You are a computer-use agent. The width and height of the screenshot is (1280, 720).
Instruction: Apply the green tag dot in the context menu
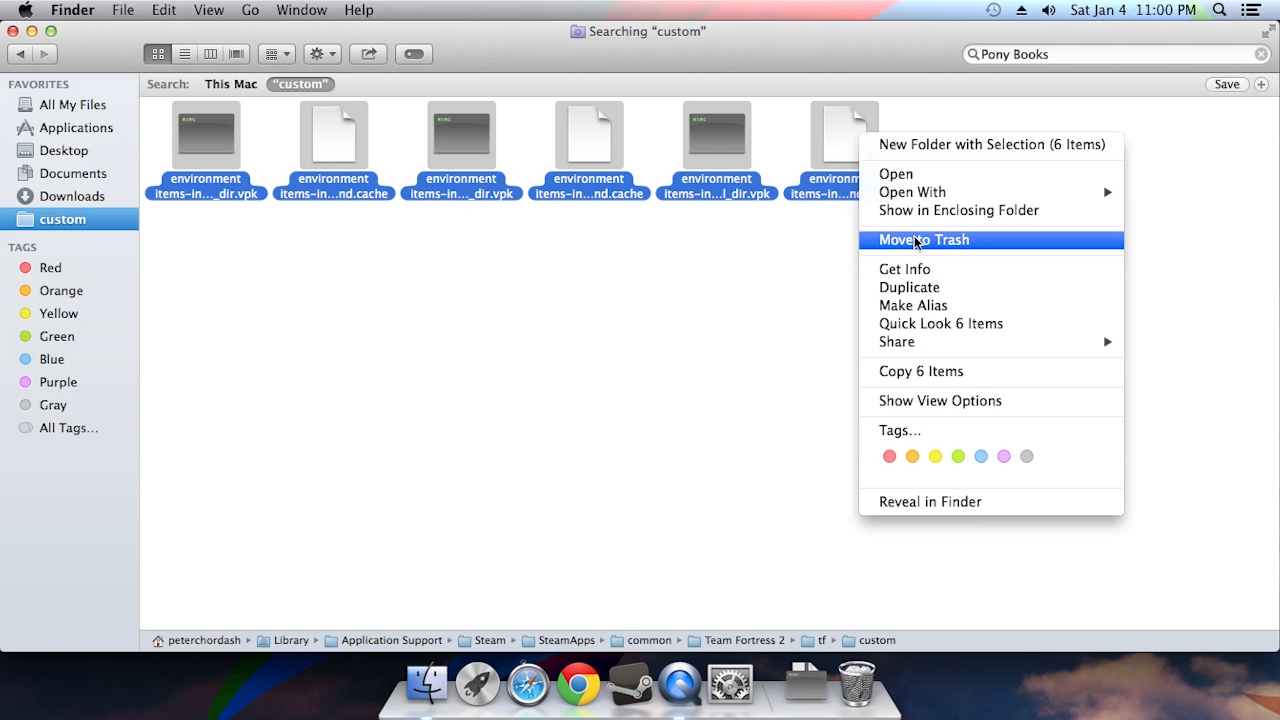tap(958, 457)
